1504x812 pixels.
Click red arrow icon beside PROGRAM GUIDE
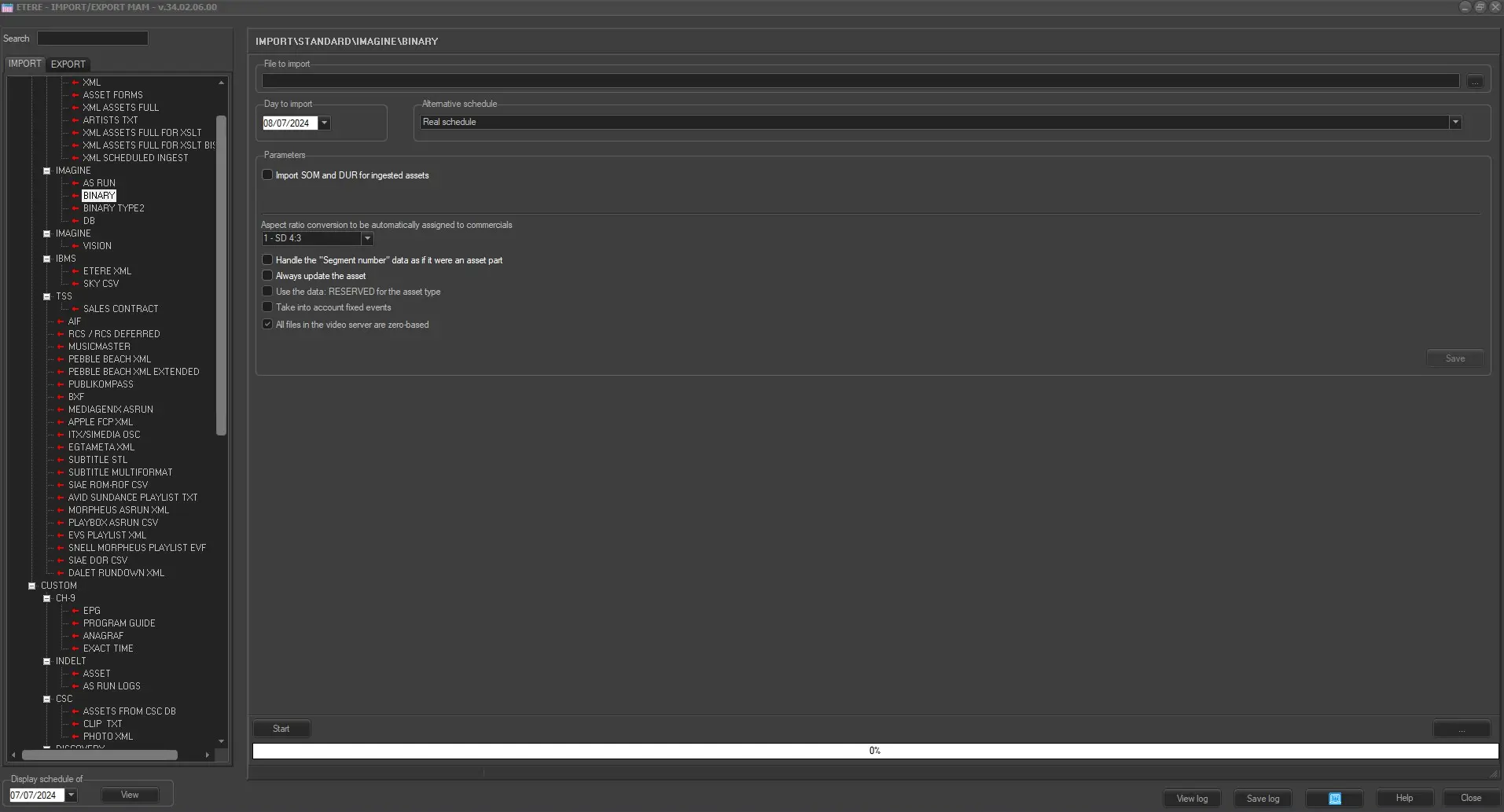75,623
